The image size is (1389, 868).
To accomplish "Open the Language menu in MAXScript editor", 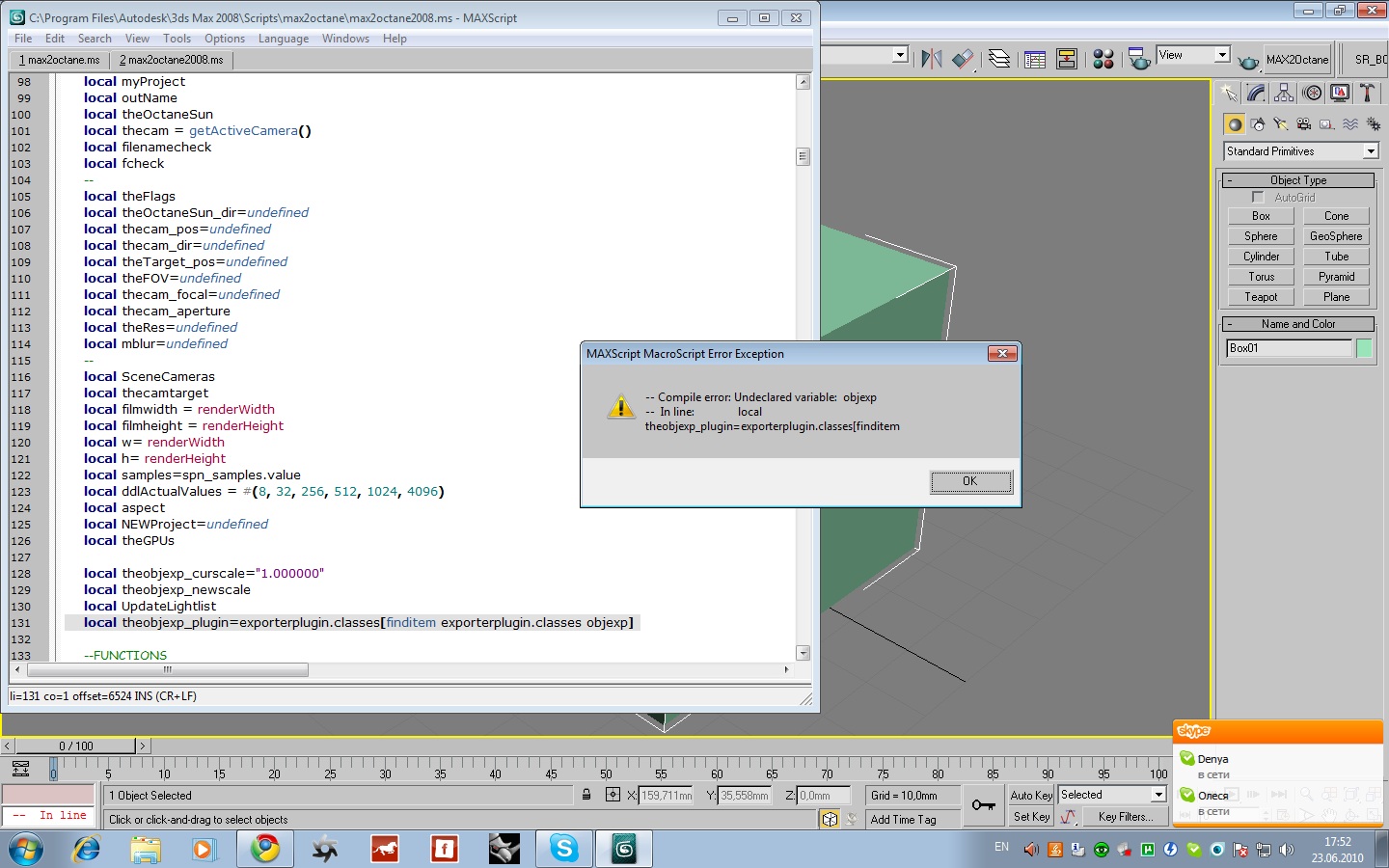I will [x=284, y=39].
